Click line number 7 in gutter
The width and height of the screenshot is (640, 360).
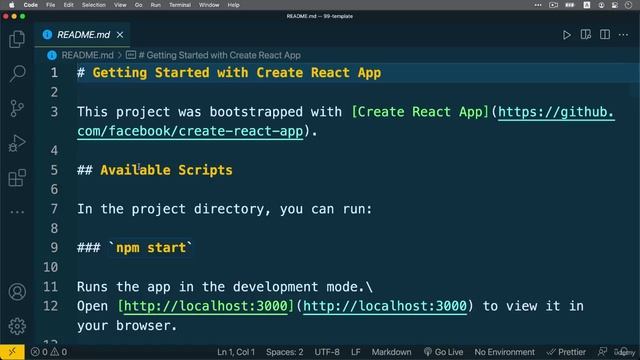pyautogui.click(x=54, y=209)
